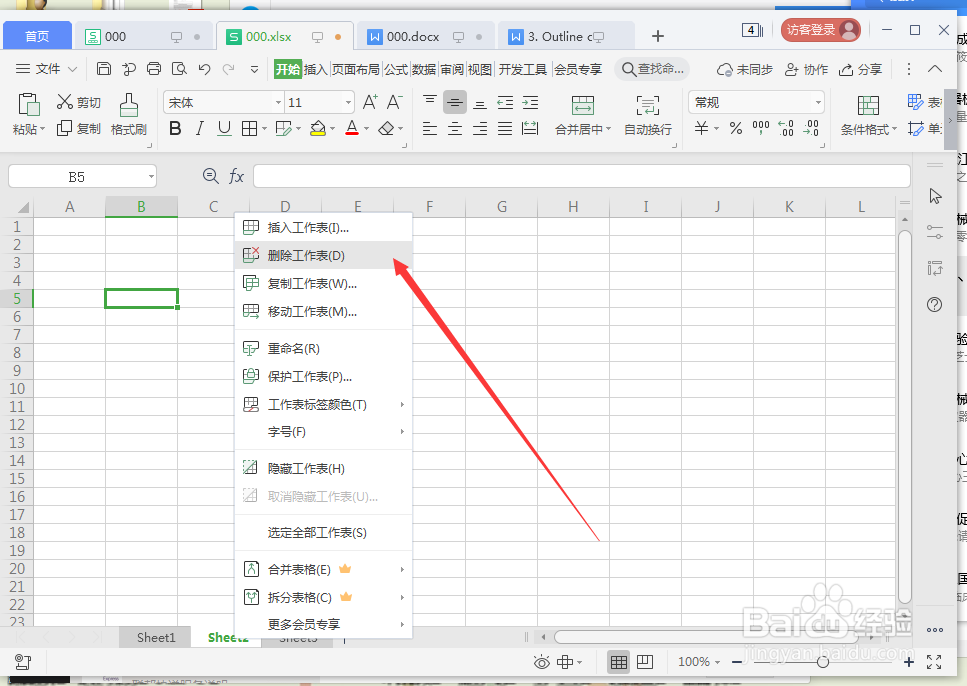This screenshot has width=967, height=686.
Task: Toggle italic formatting
Action: (197, 129)
